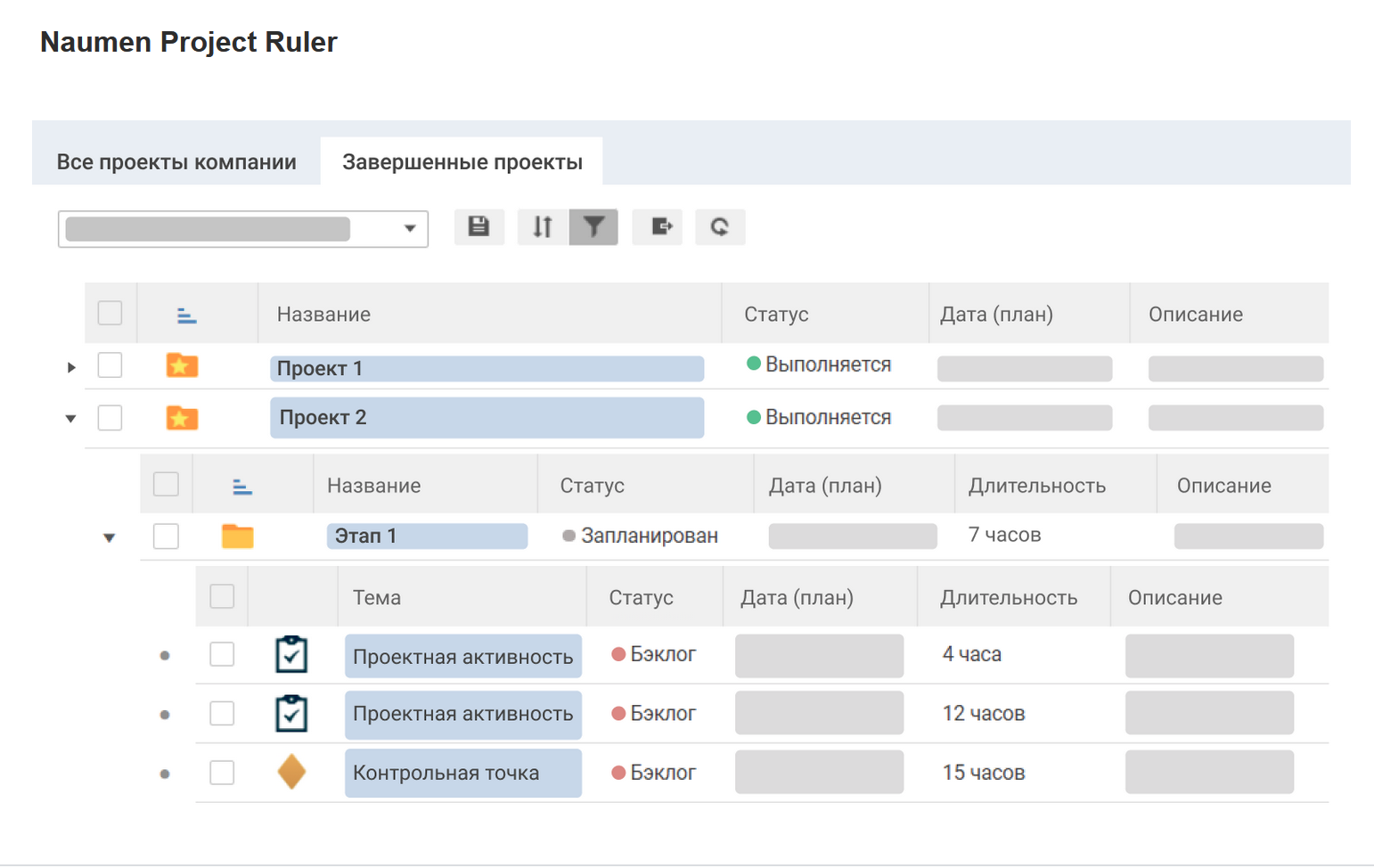Click the Naumen Project Ruler title

click(x=189, y=42)
